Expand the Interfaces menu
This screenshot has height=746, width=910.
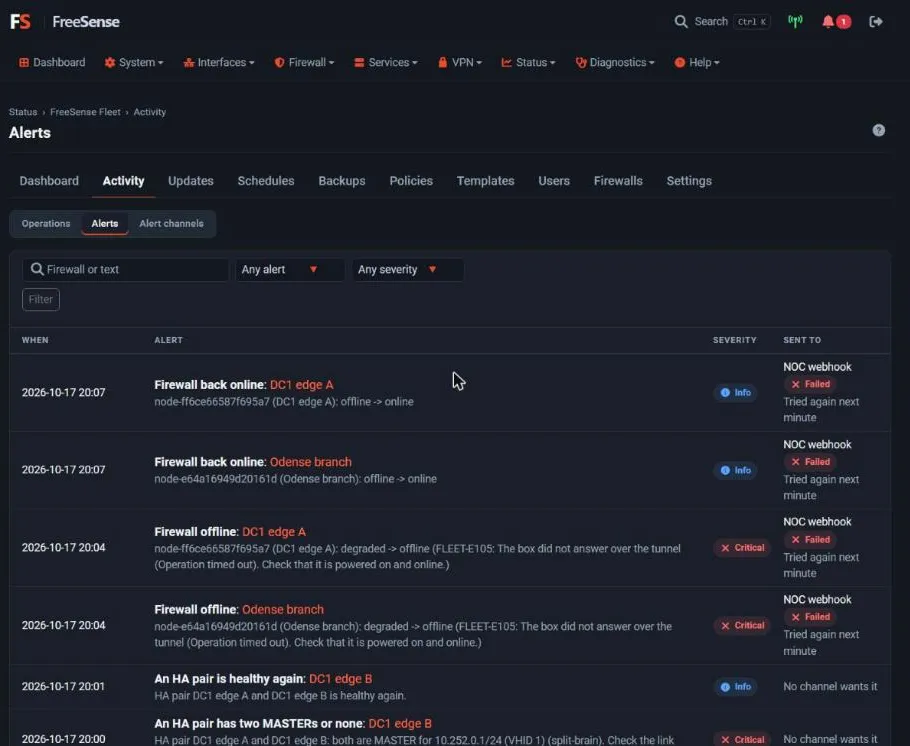(219, 62)
